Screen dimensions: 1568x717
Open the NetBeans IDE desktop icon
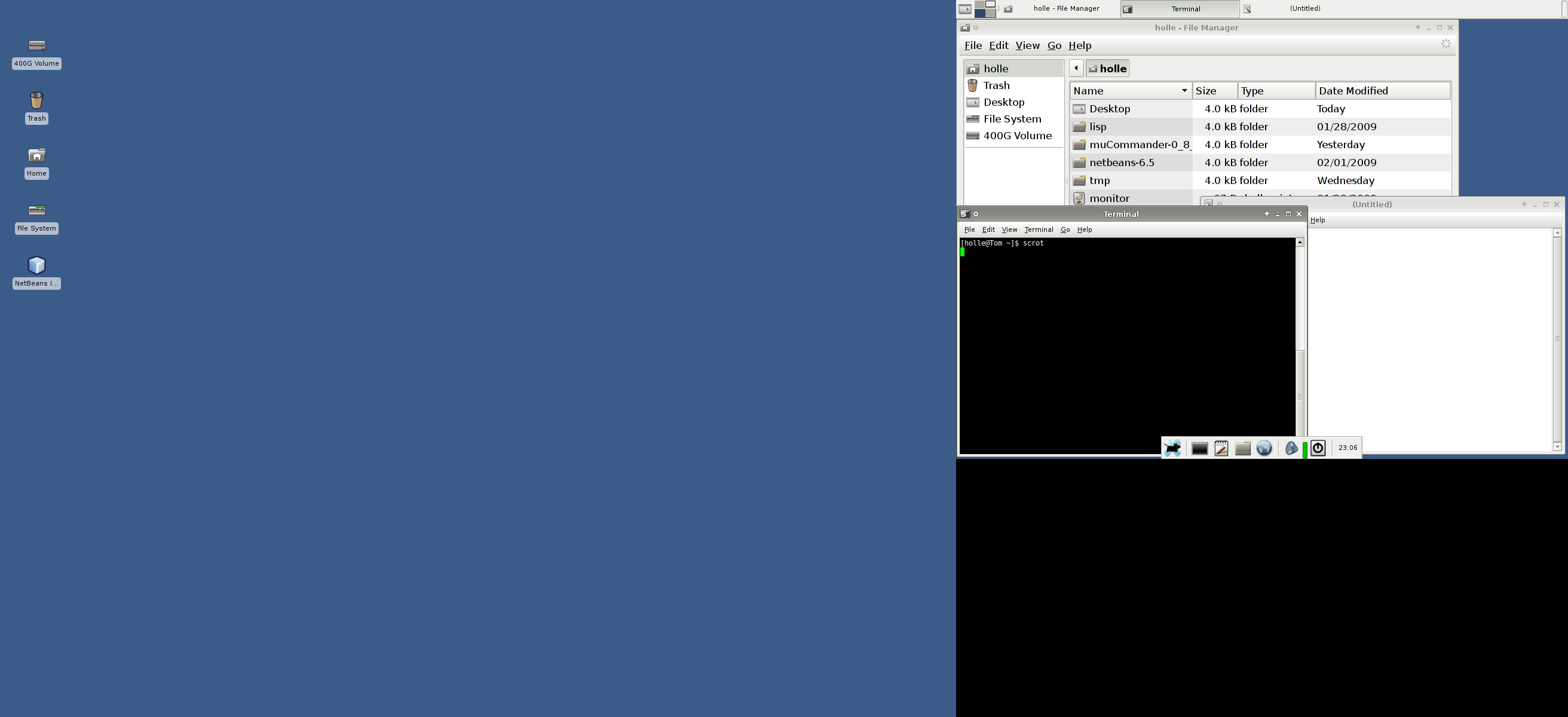[36, 266]
